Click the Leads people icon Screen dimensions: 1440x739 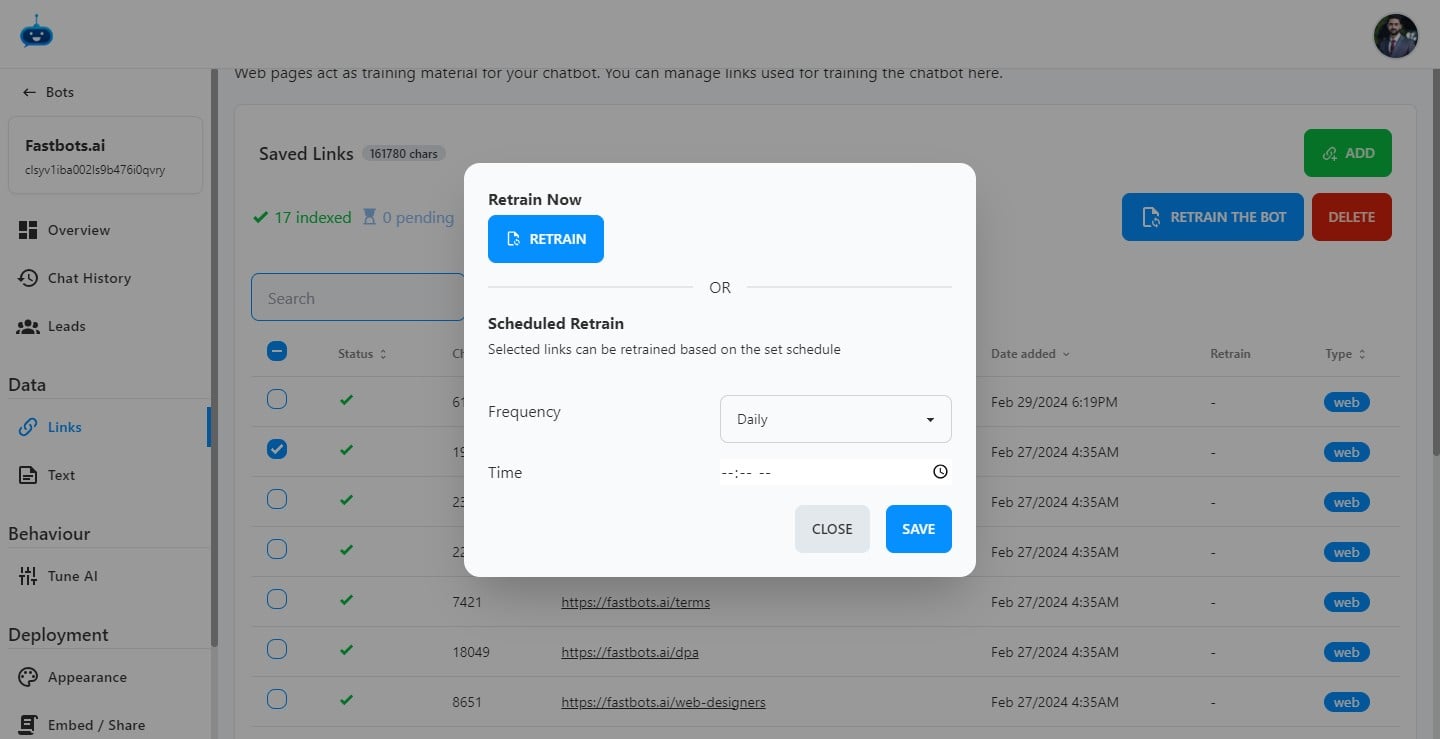click(x=29, y=325)
